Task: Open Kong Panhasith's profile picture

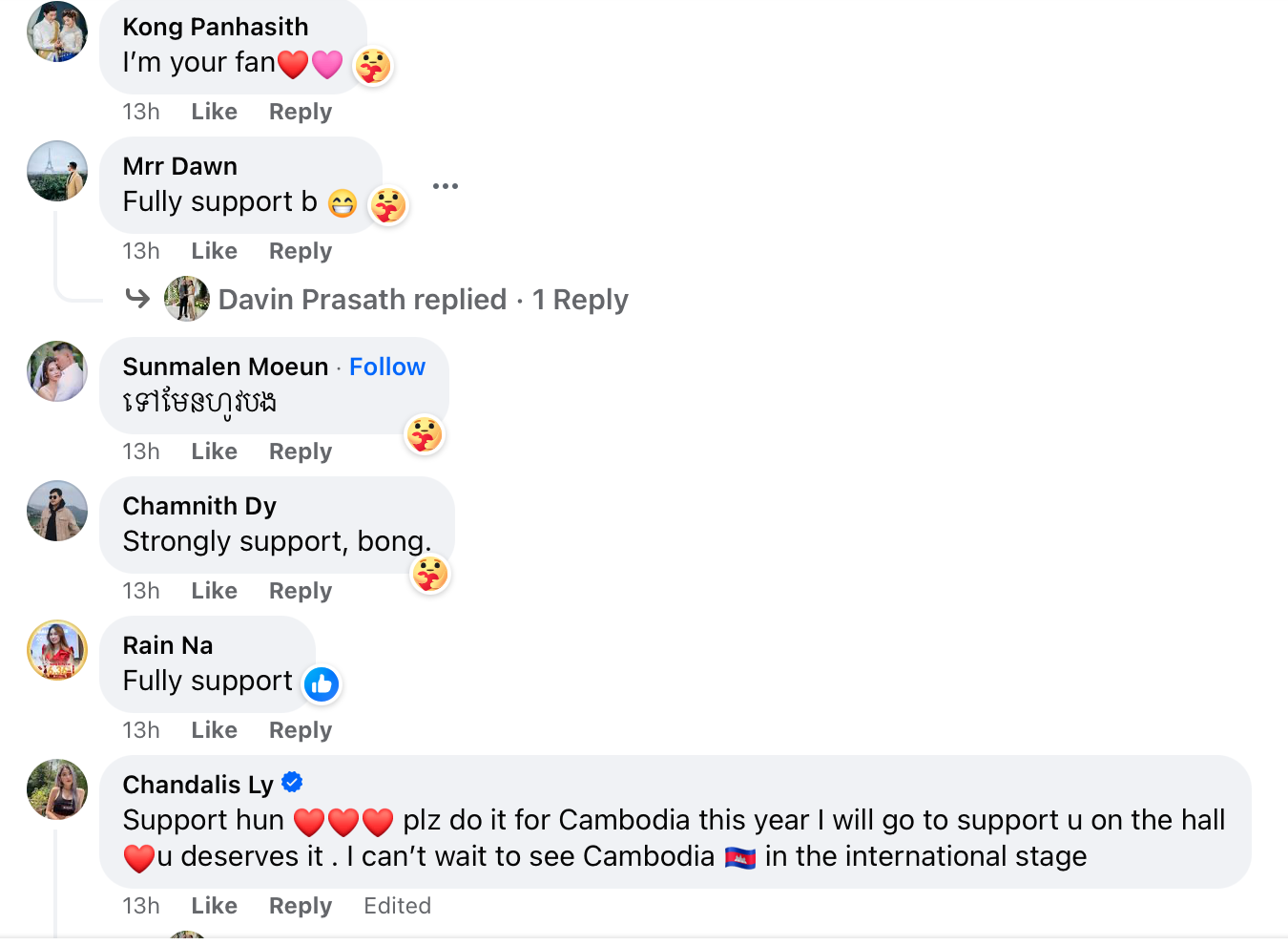Action: (x=57, y=31)
